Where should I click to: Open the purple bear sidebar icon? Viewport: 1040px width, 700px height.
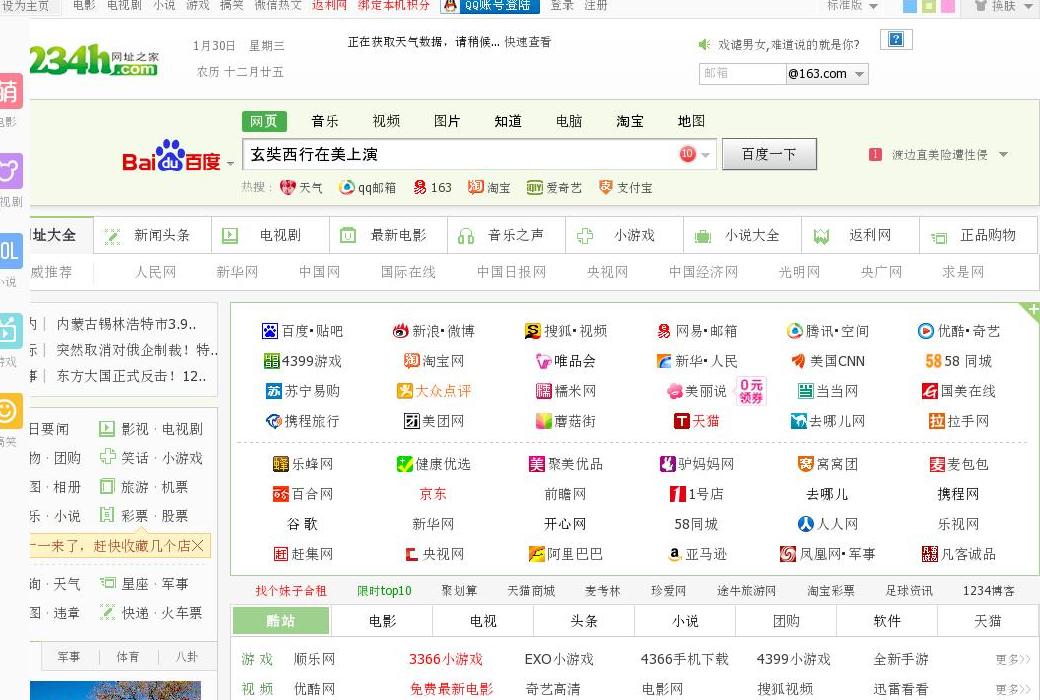(x=11, y=171)
